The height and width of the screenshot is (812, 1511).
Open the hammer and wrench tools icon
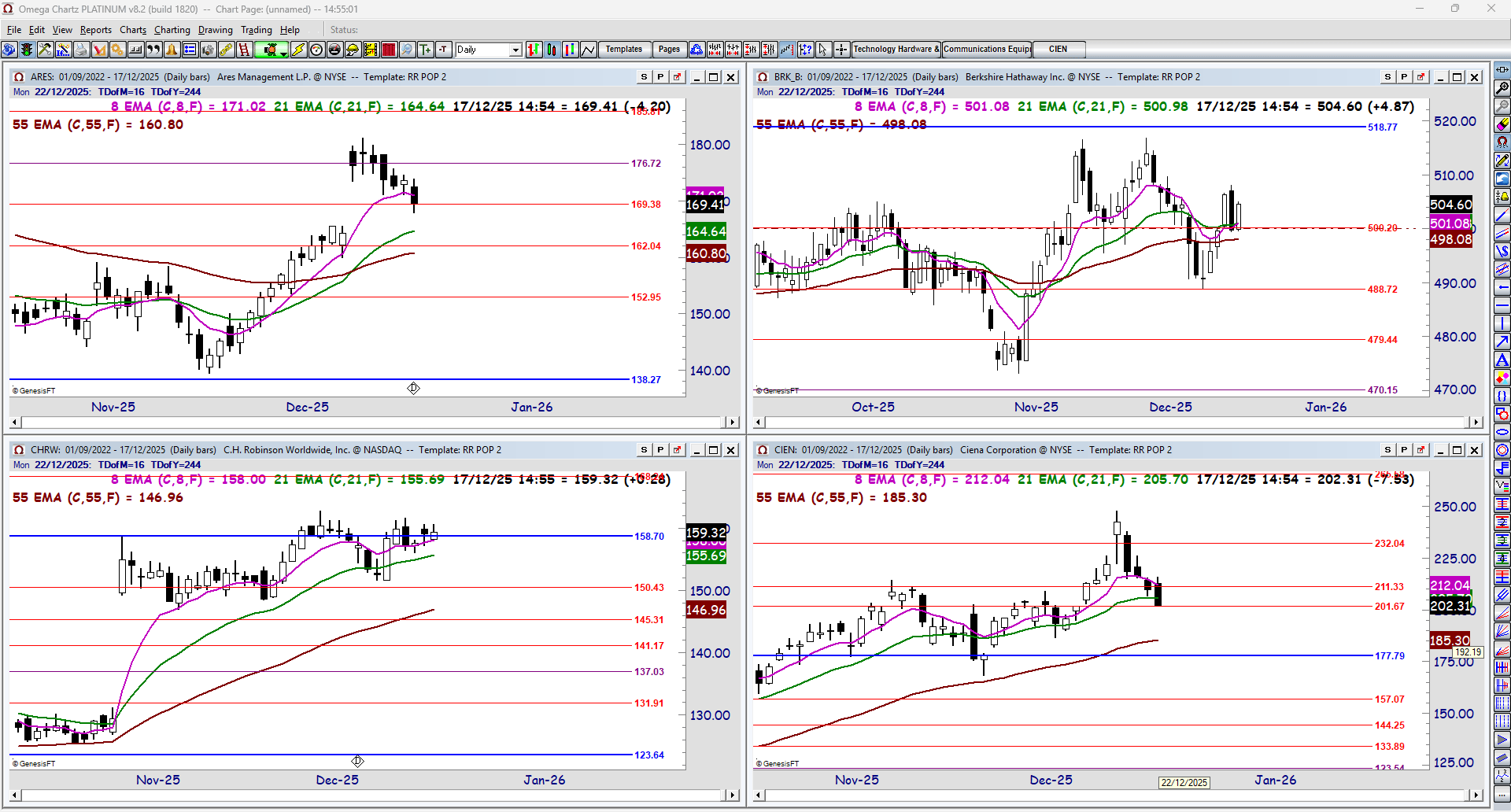(45, 50)
